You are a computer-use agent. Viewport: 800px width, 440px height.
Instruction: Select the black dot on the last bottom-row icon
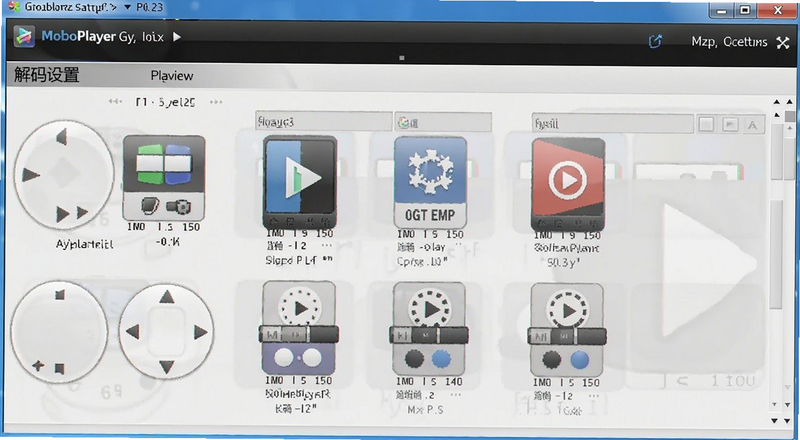(552, 360)
